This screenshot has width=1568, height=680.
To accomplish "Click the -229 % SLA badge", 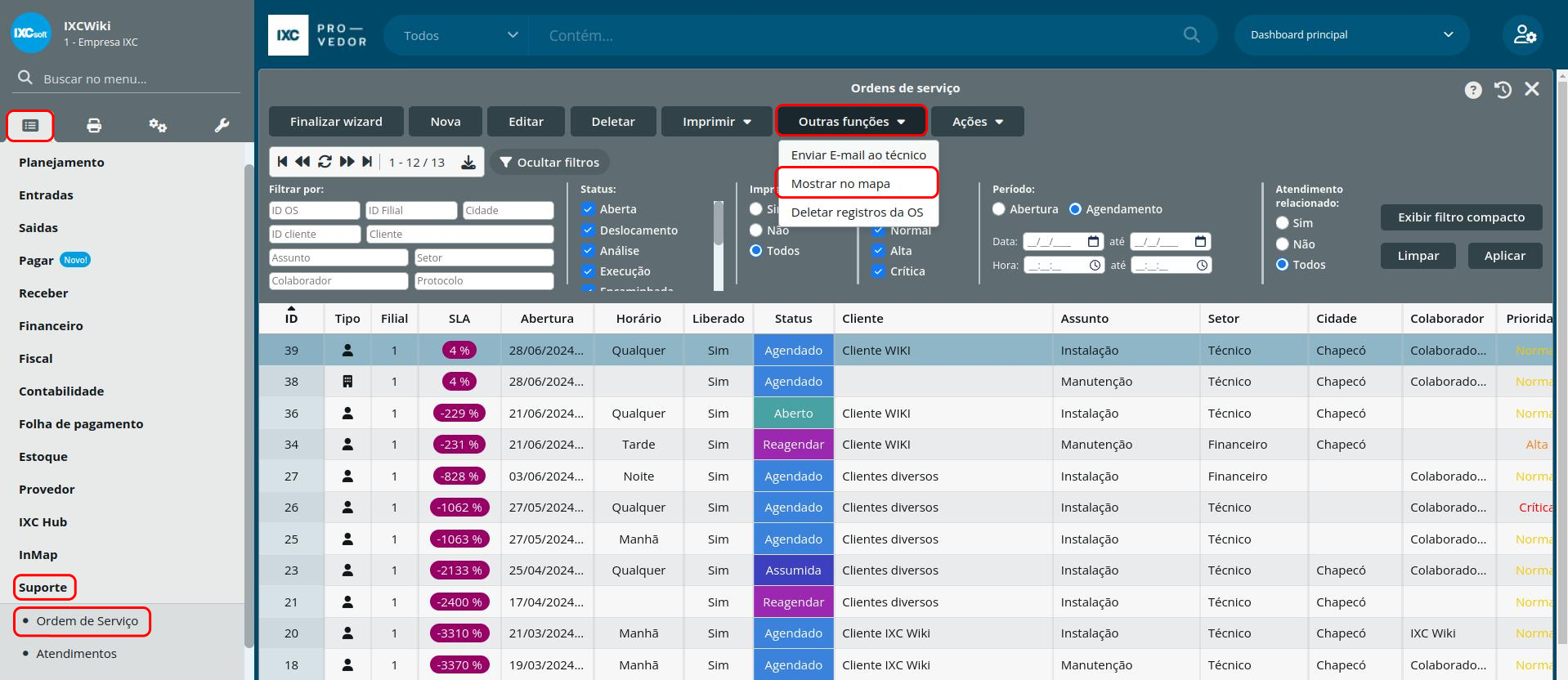I will pyautogui.click(x=459, y=414).
